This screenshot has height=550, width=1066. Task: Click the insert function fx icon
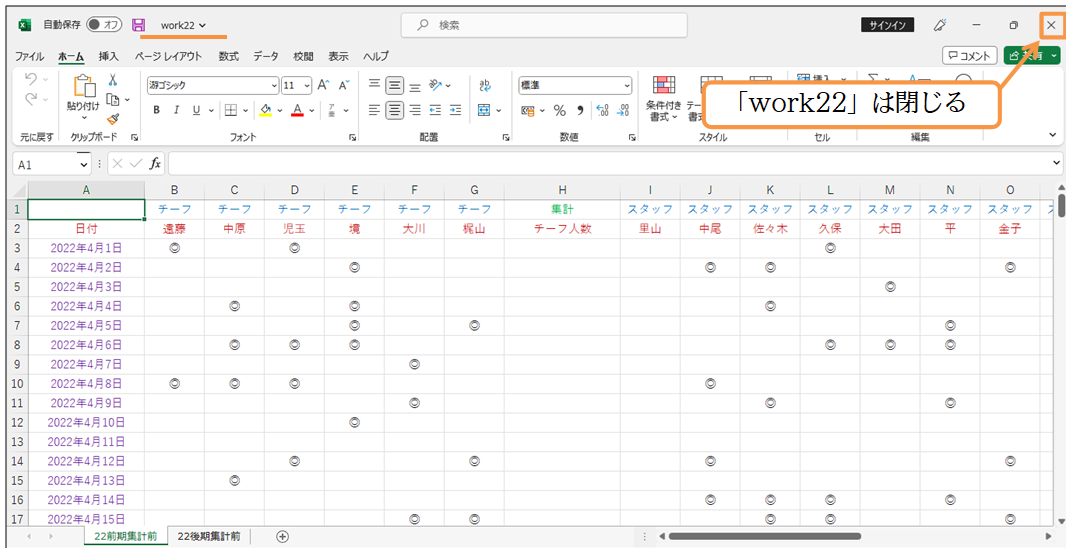click(x=155, y=163)
